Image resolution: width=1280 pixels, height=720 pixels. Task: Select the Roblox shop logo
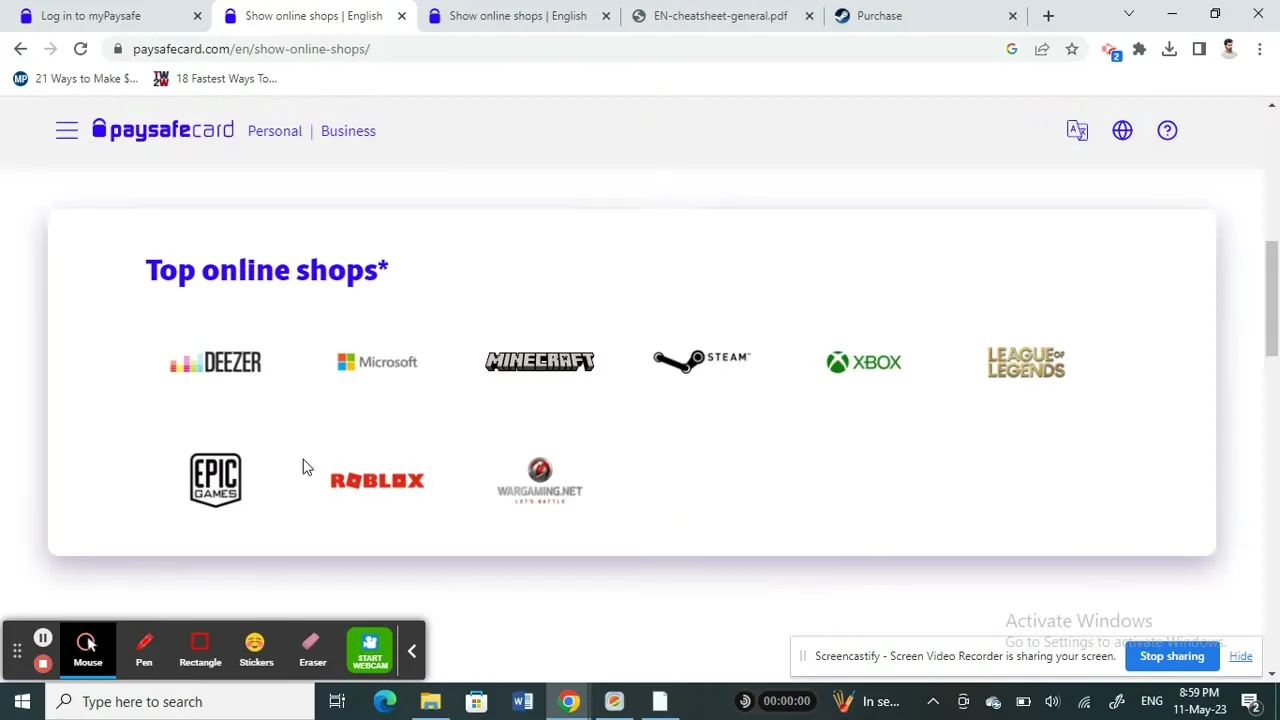pyautogui.click(x=377, y=481)
